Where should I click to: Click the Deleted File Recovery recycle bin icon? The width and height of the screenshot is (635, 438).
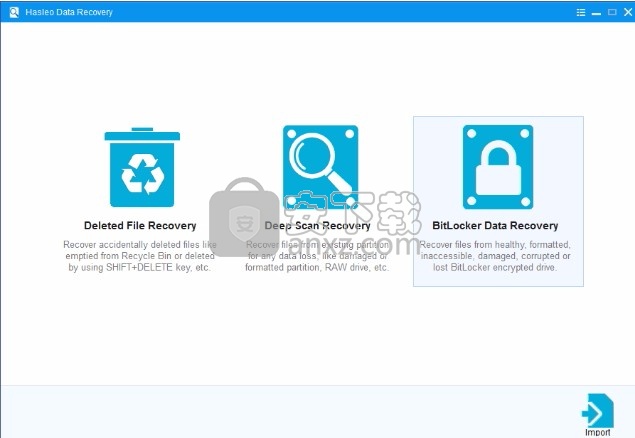[x=142, y=167]
